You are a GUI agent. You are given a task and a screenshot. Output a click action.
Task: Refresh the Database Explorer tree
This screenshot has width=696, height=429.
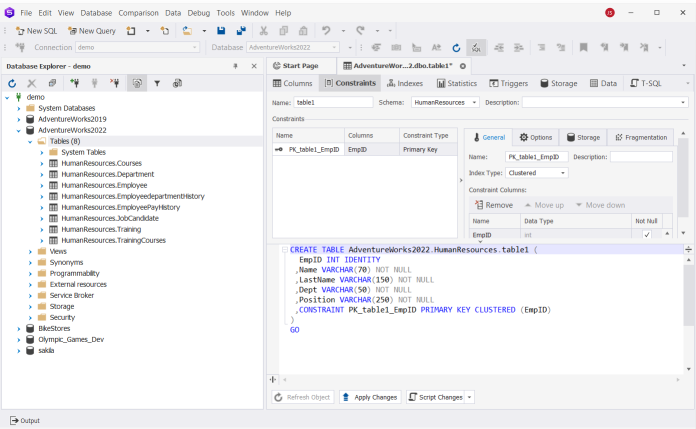pos(12,83)
